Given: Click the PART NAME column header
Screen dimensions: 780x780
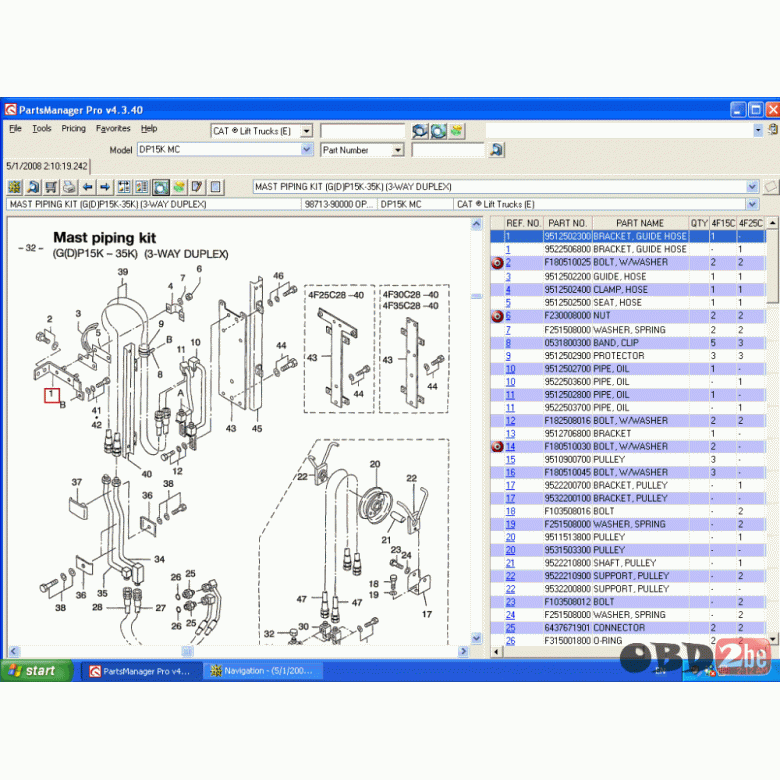Looking at the screenshot, I should 640,223.
